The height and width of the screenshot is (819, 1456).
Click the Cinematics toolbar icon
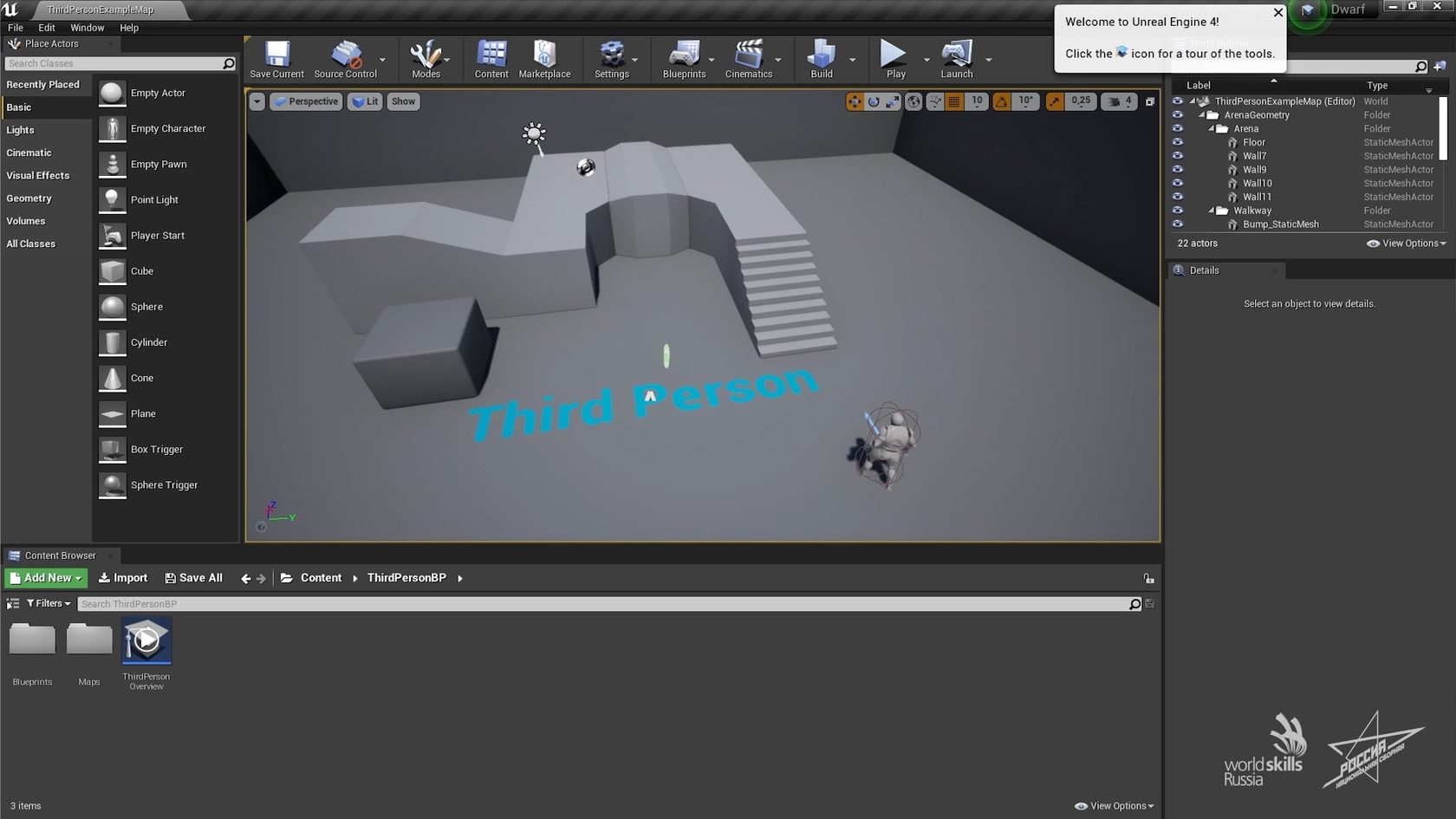(x=749, y=59)
